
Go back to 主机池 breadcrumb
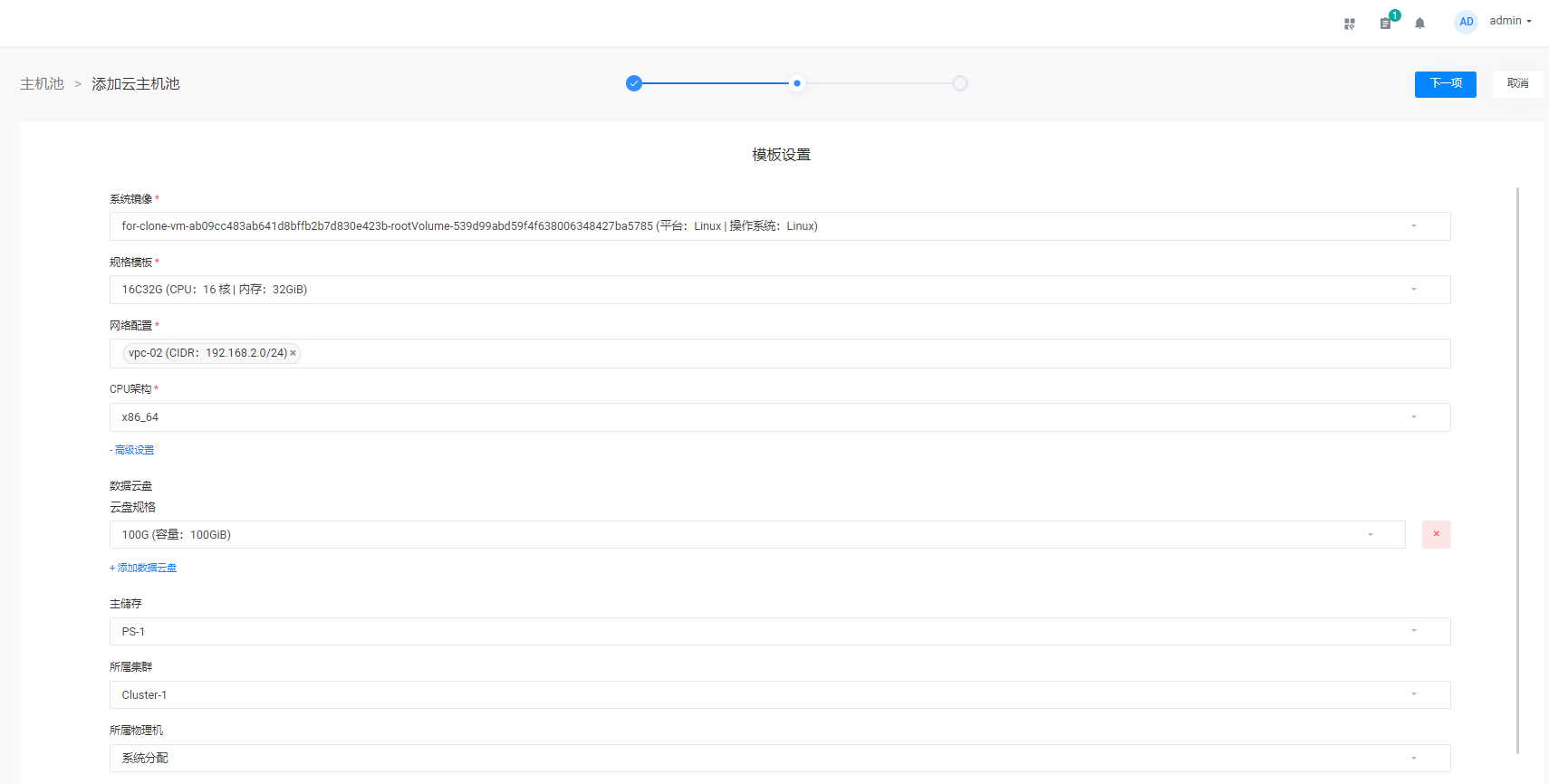[x=42, y=84]
